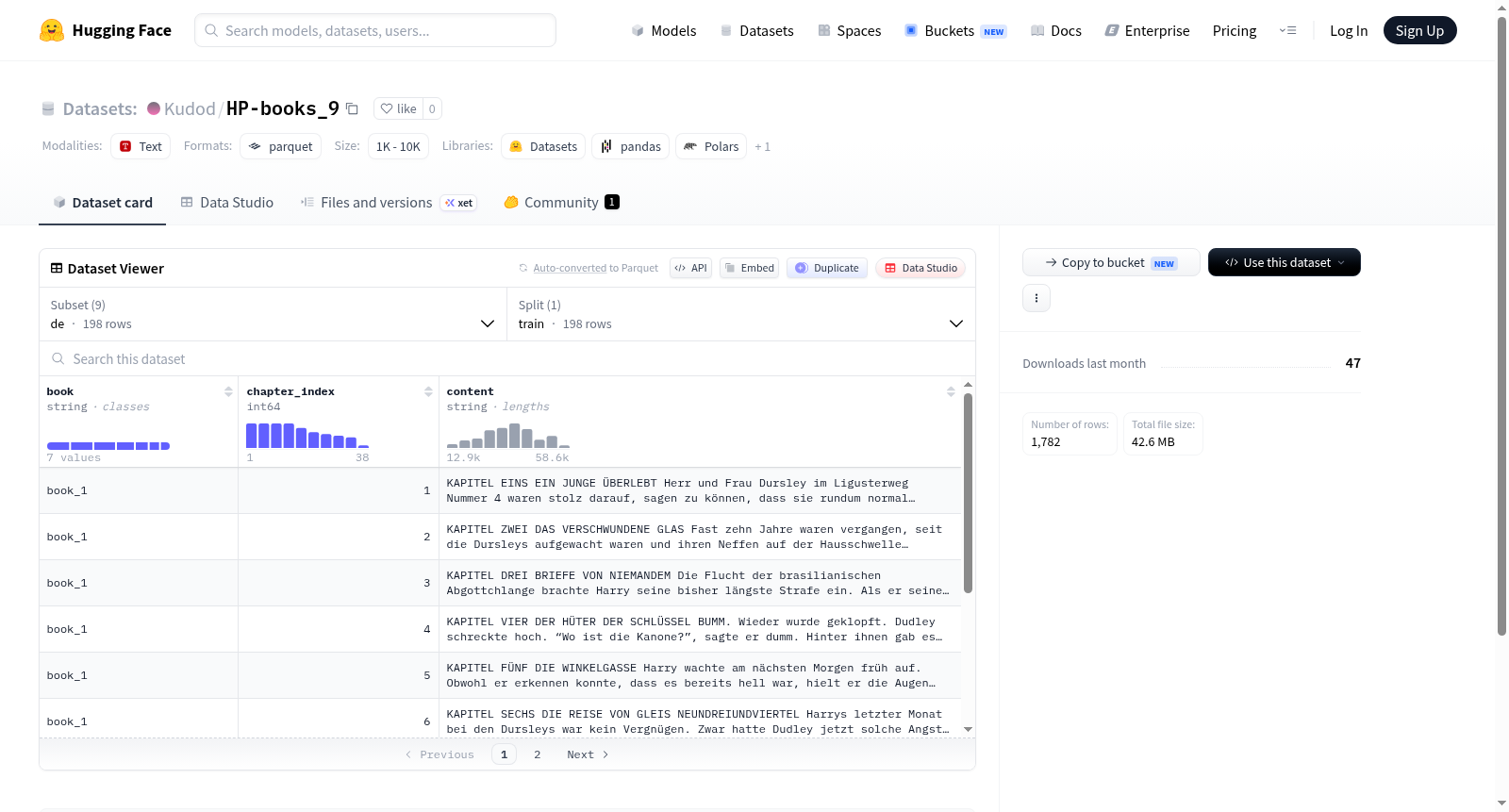Click the Log In link
The width and height of the screenshot is (1509, 812).
[1349, 30]
